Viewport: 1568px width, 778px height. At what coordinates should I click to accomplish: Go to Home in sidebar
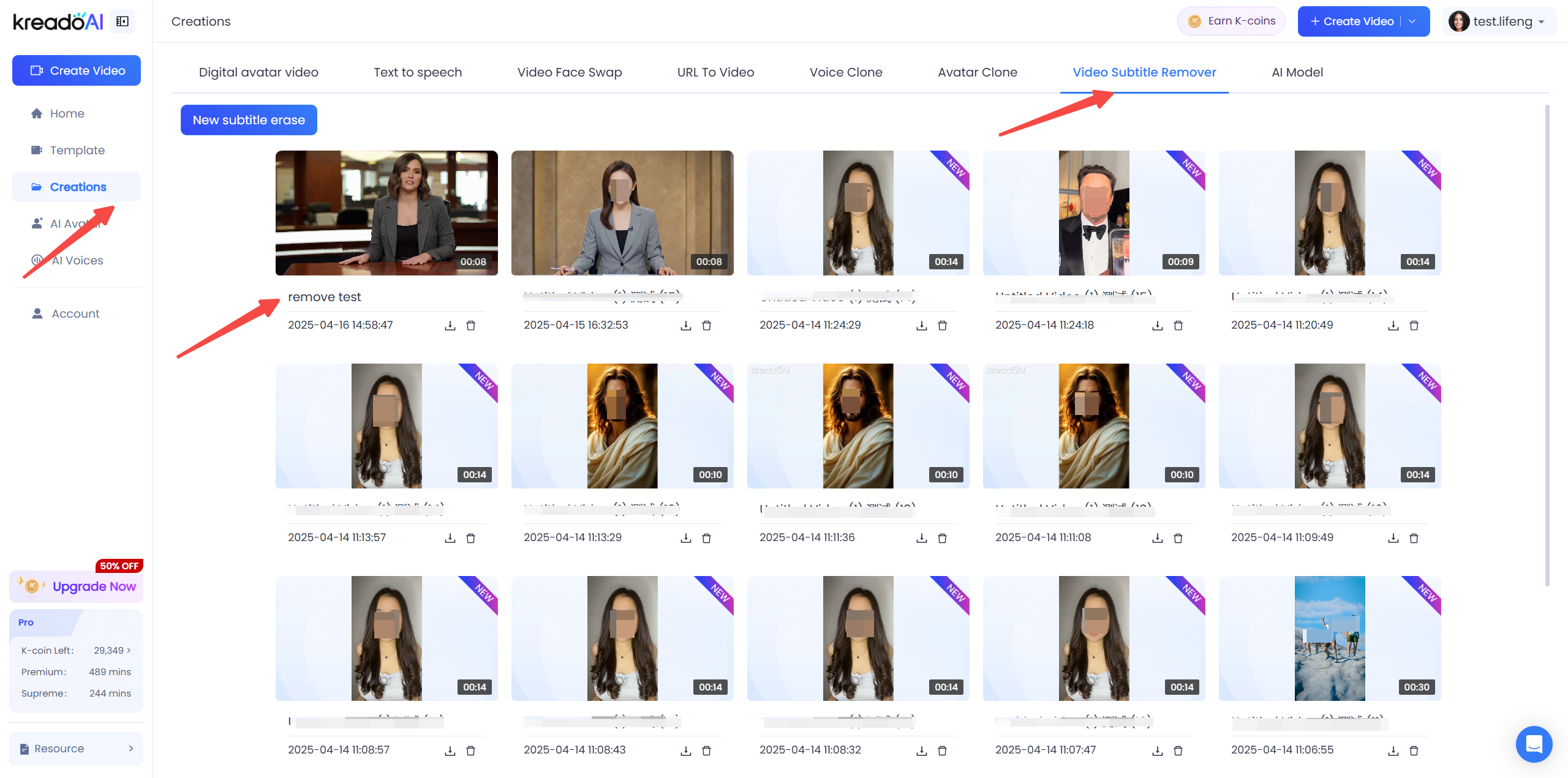click(x=67, y=113)
